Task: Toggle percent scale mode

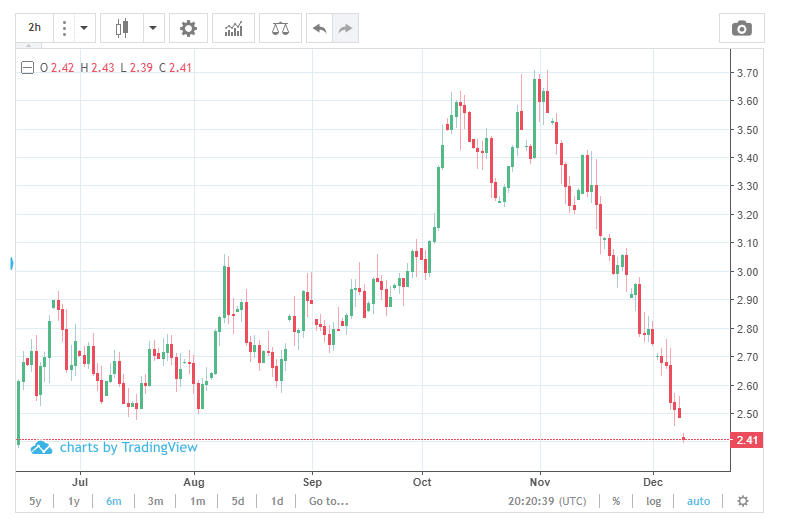Action: (x=616, y=501)
